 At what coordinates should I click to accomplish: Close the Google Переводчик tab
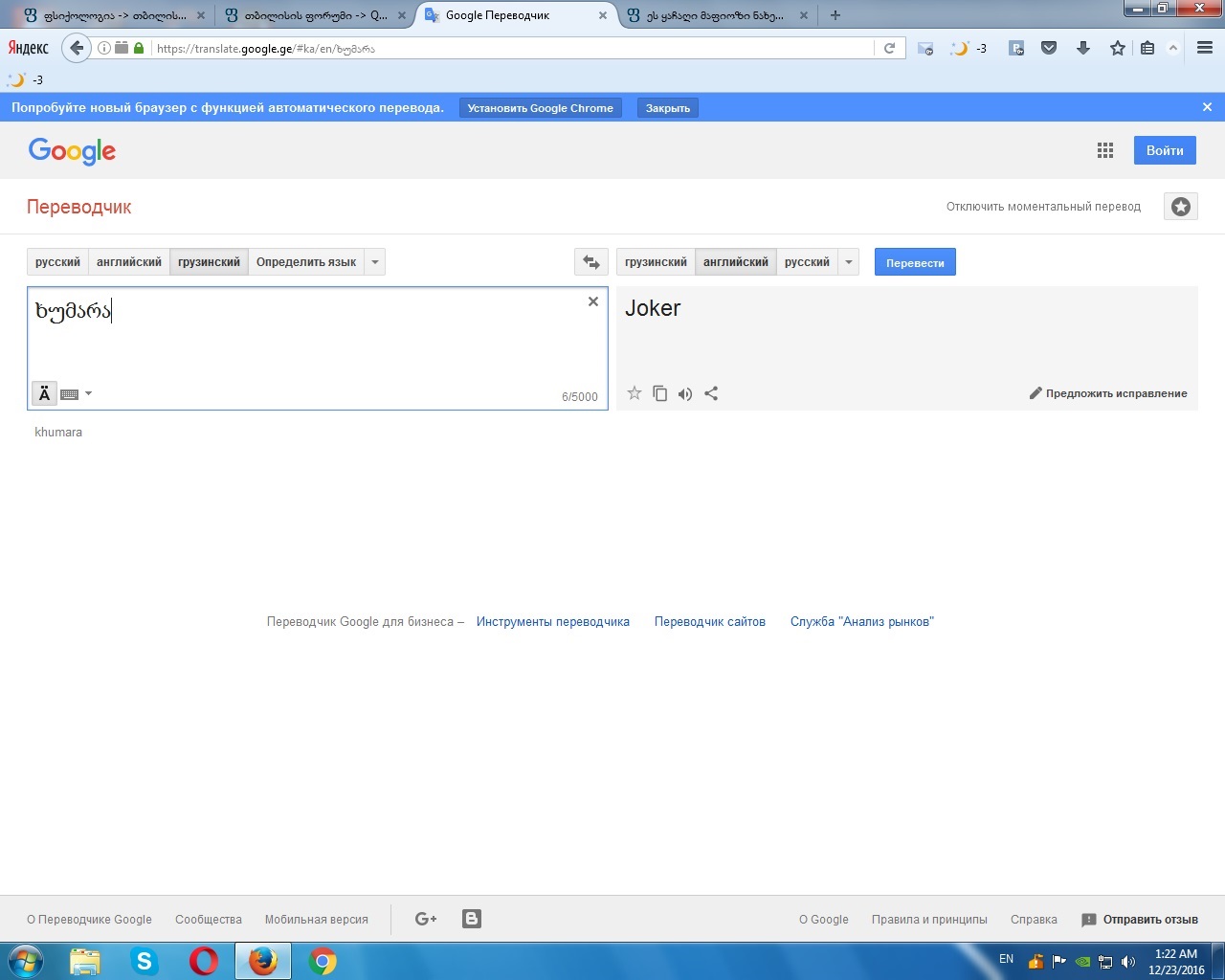pyautogui.click(x=603, y=15)
